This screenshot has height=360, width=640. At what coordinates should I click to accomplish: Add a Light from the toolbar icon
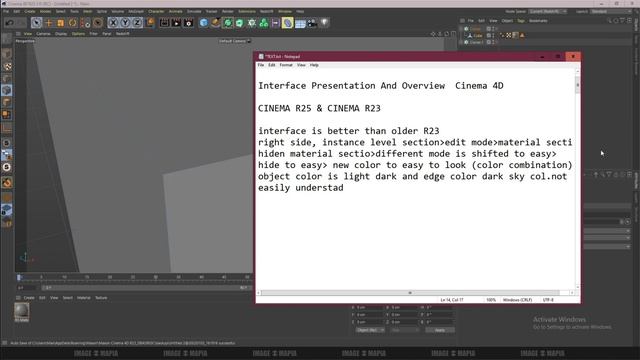324,22
